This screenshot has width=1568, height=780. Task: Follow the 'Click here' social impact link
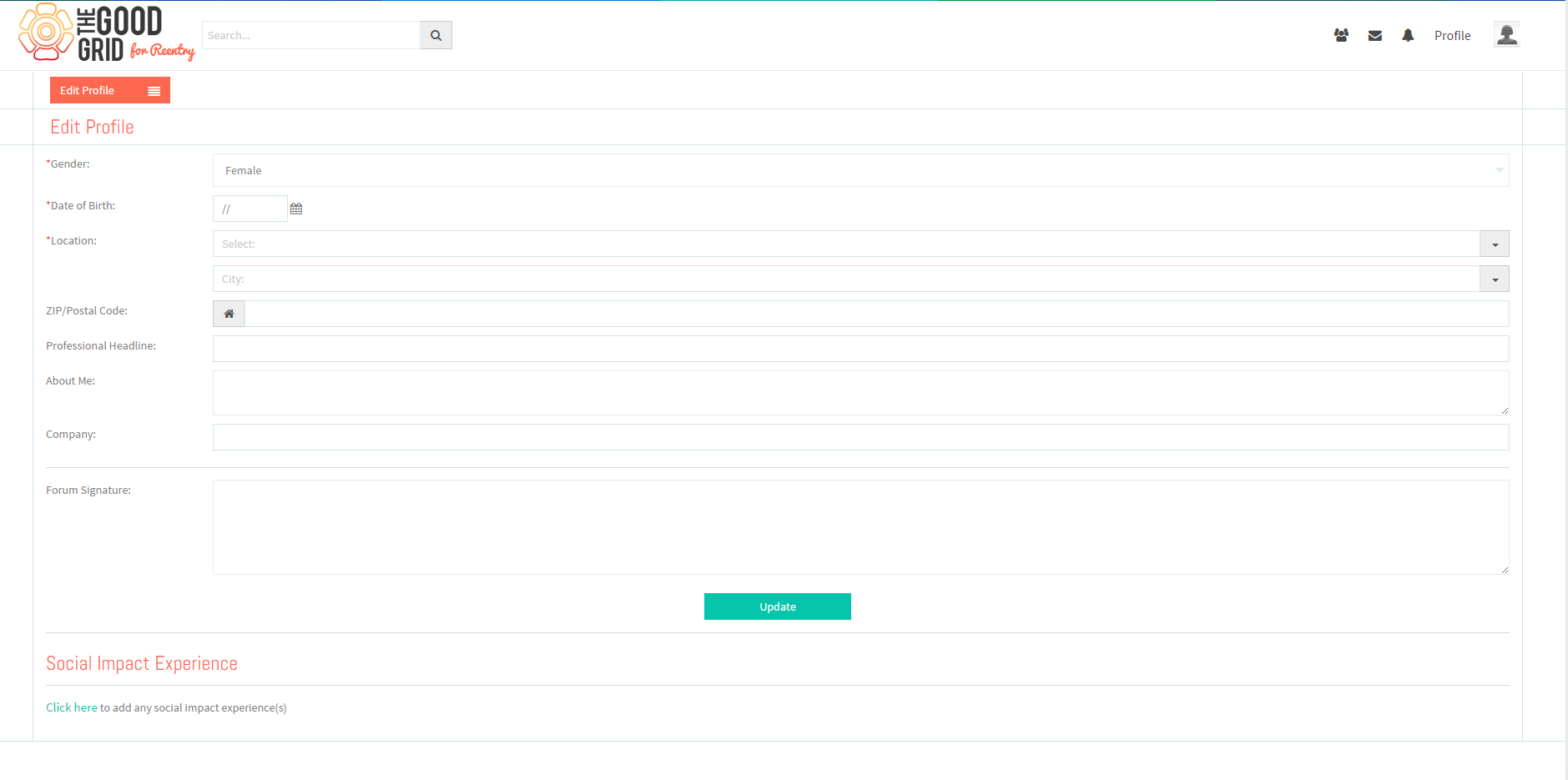[x=72, y=707]
